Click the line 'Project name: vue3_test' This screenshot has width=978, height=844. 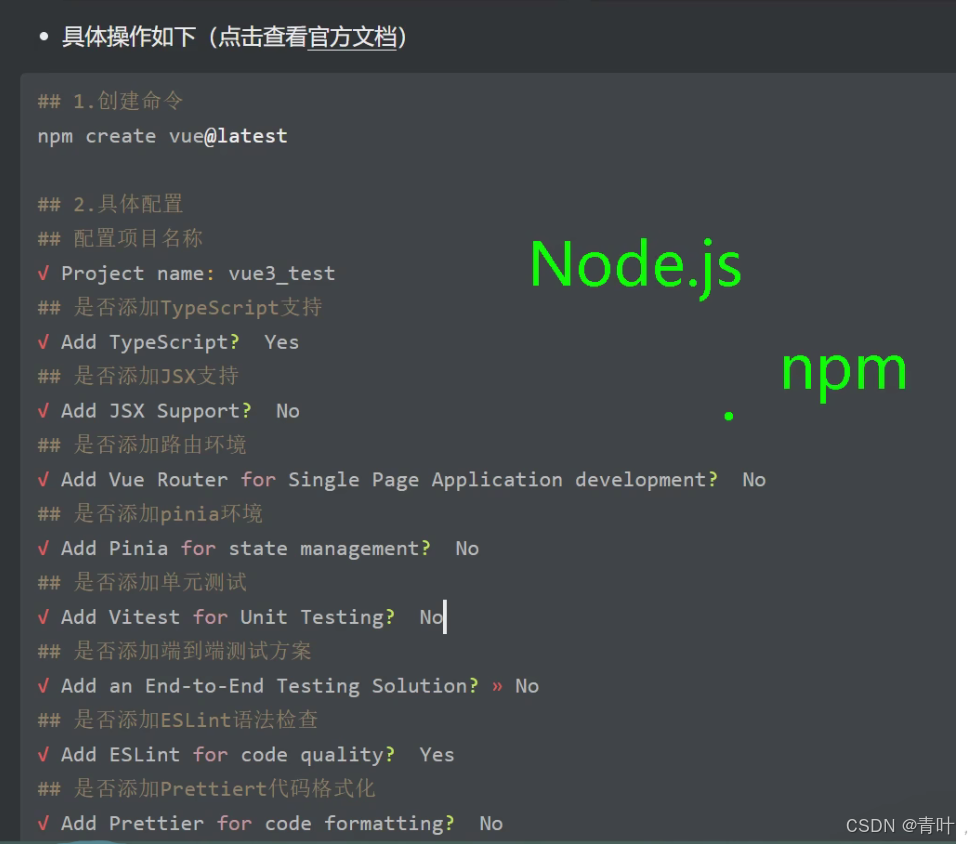(186, 273)
